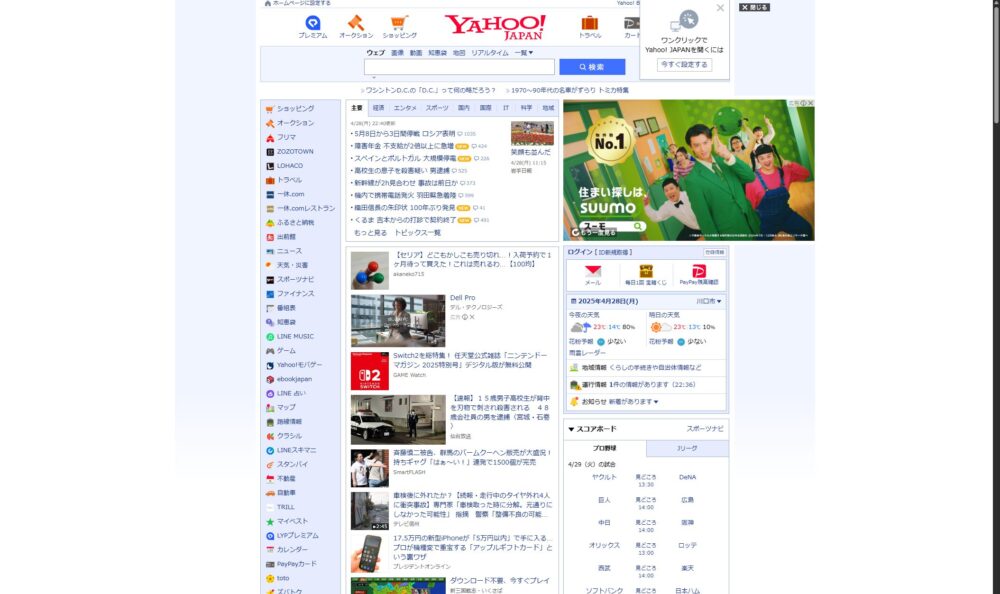Open 一休.comレストラン in the sidebar

click(x=305, y=208)
